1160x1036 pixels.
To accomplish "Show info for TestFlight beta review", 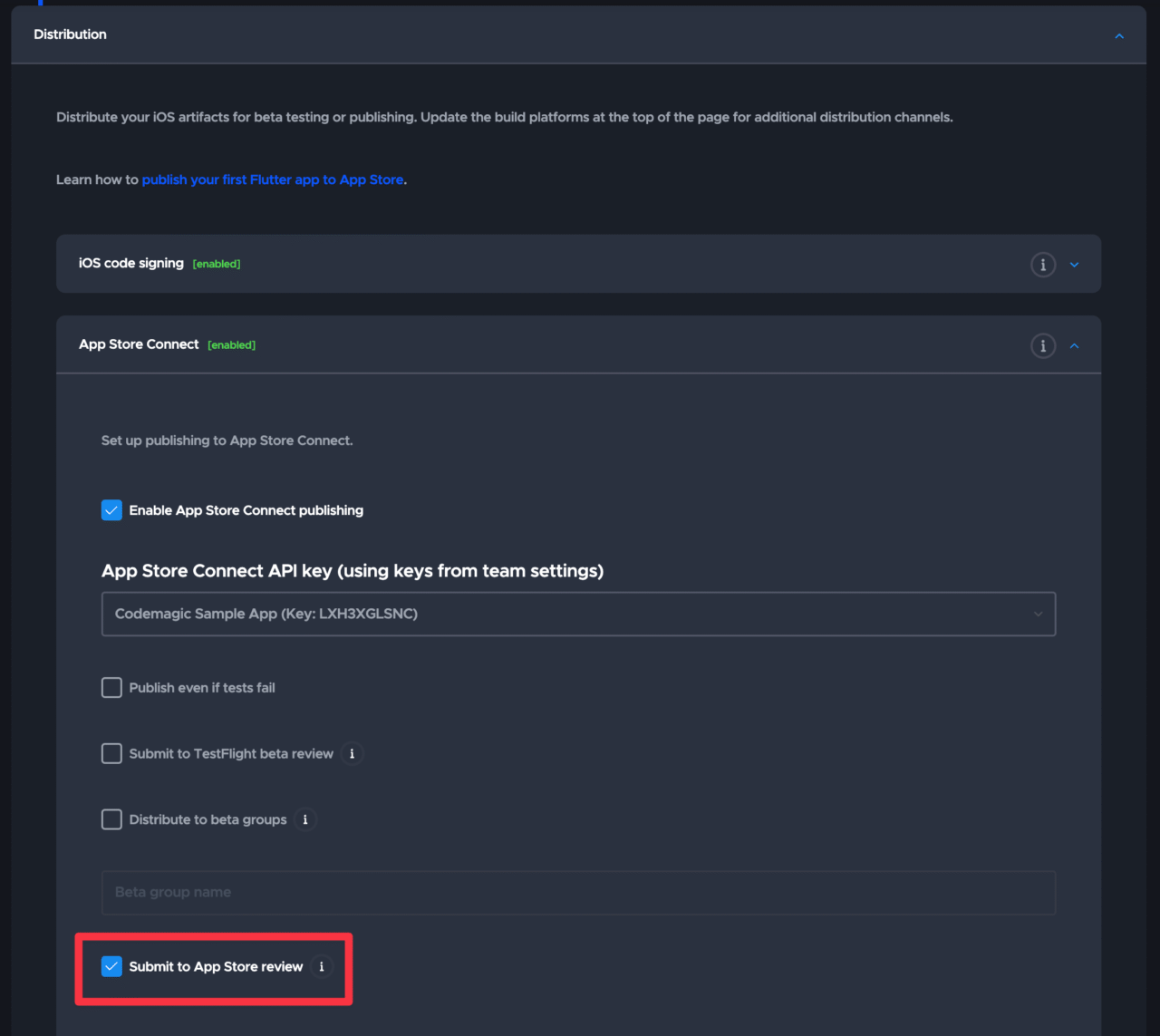I will pyautogui.click(x=352, y=753).
